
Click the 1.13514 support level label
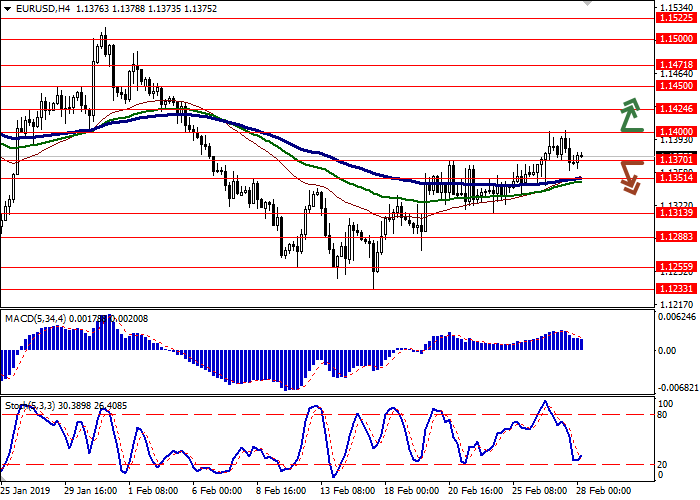tap(676, 178)
